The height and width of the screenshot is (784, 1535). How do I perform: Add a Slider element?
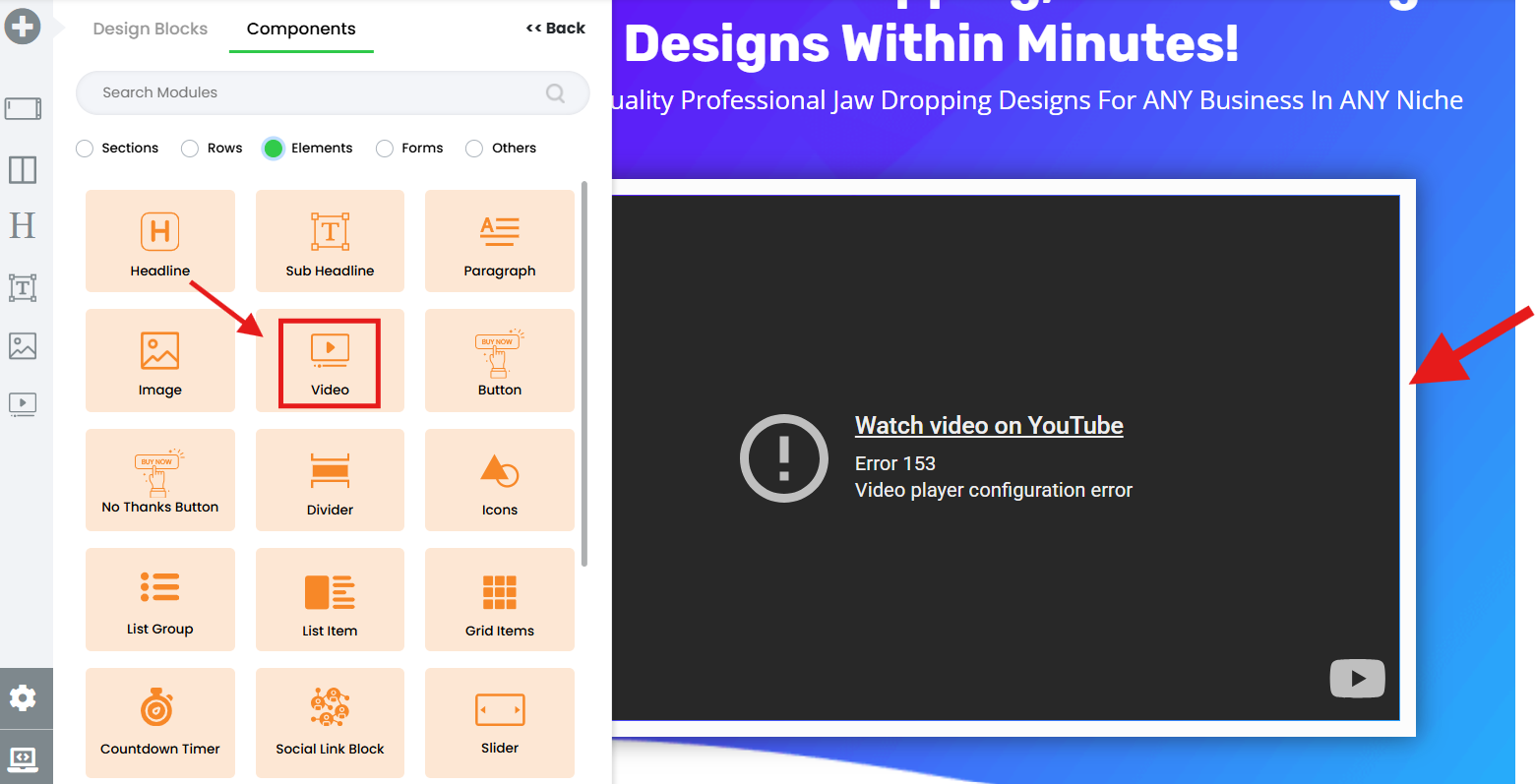click(500, 723)
